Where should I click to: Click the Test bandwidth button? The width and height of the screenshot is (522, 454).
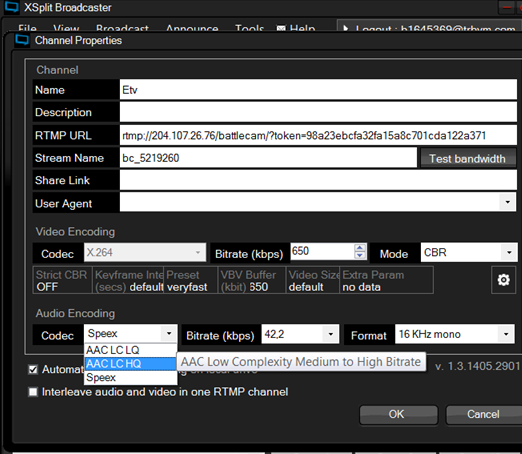467,159
